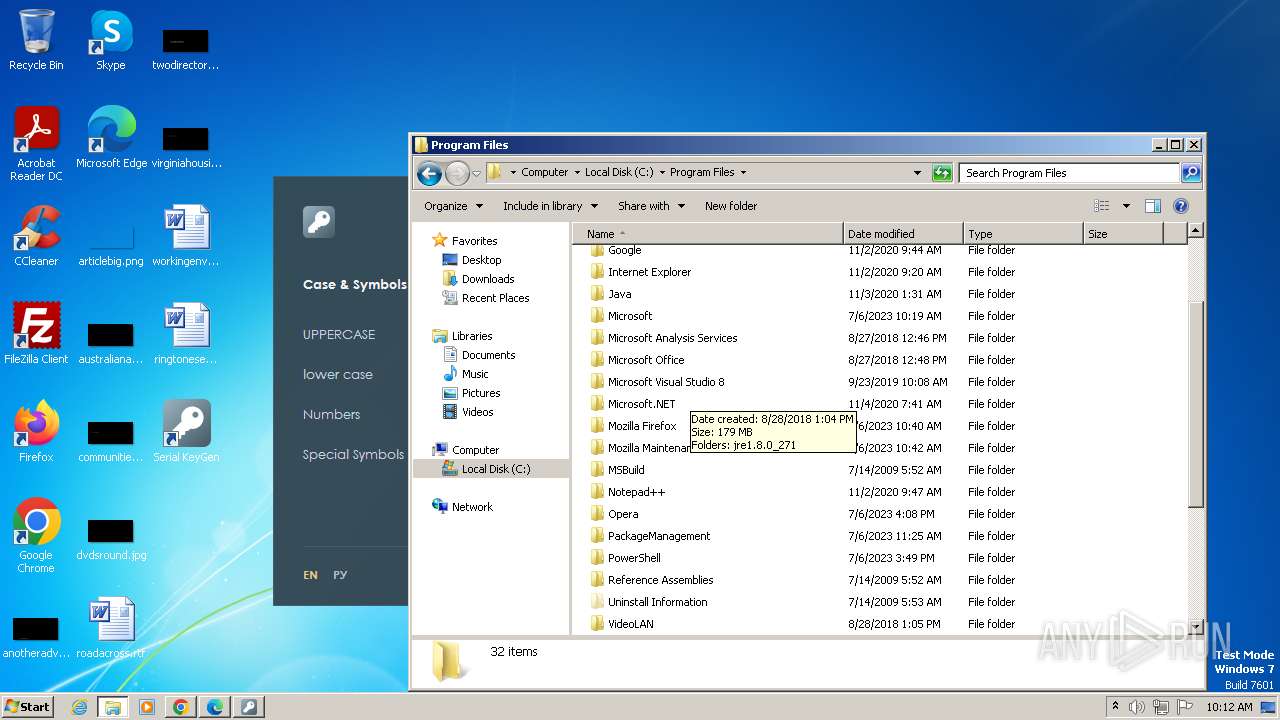
Task: Select UPPERCASE option in Serial KeyGen
Action: click(339, 334)
